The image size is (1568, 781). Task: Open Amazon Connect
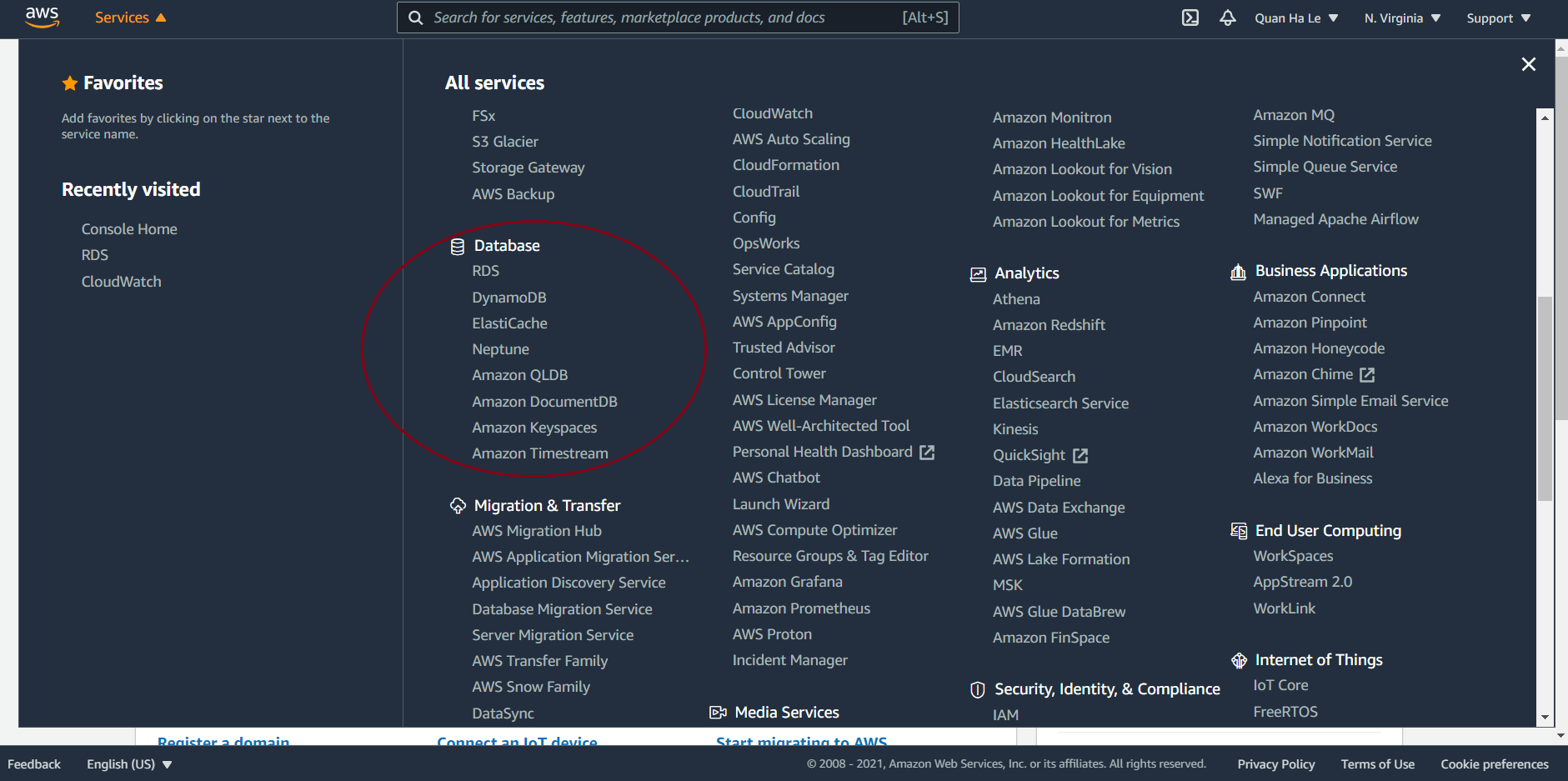(x=1310, y=297)
